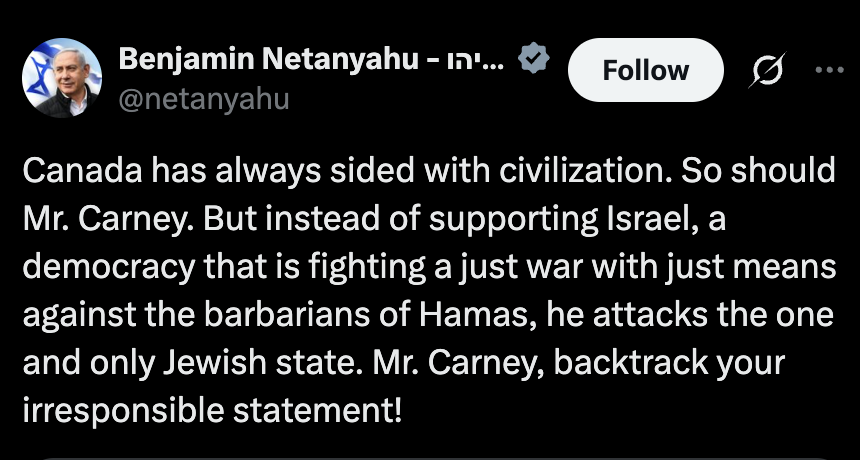
Task: Open the @netanyahu handle link
Action: click(x=203, y=100)
